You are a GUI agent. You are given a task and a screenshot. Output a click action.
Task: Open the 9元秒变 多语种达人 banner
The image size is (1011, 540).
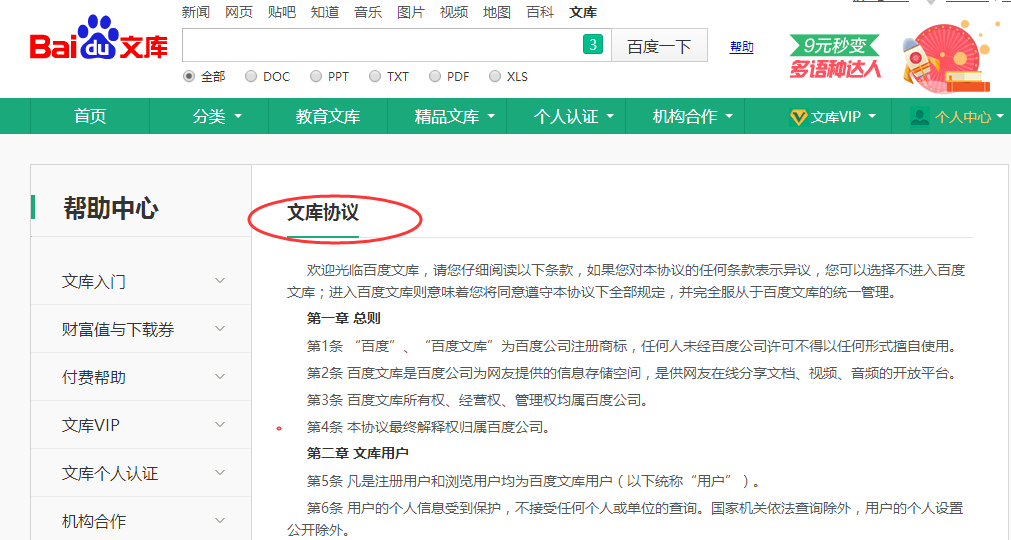point(835,57)
